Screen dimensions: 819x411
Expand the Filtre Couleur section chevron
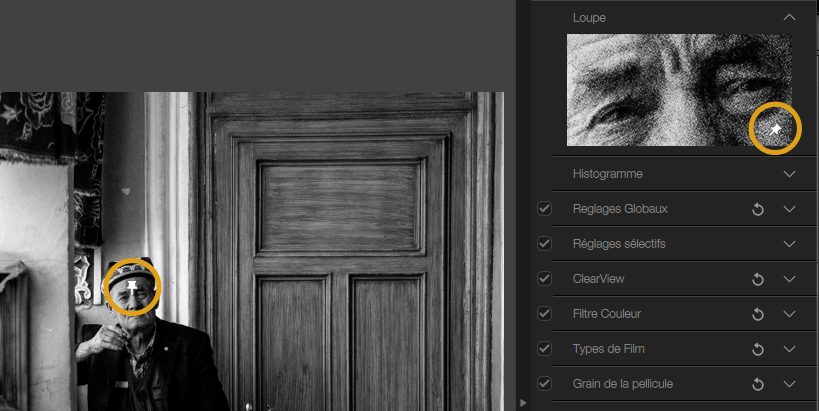(x=789, y=314)
